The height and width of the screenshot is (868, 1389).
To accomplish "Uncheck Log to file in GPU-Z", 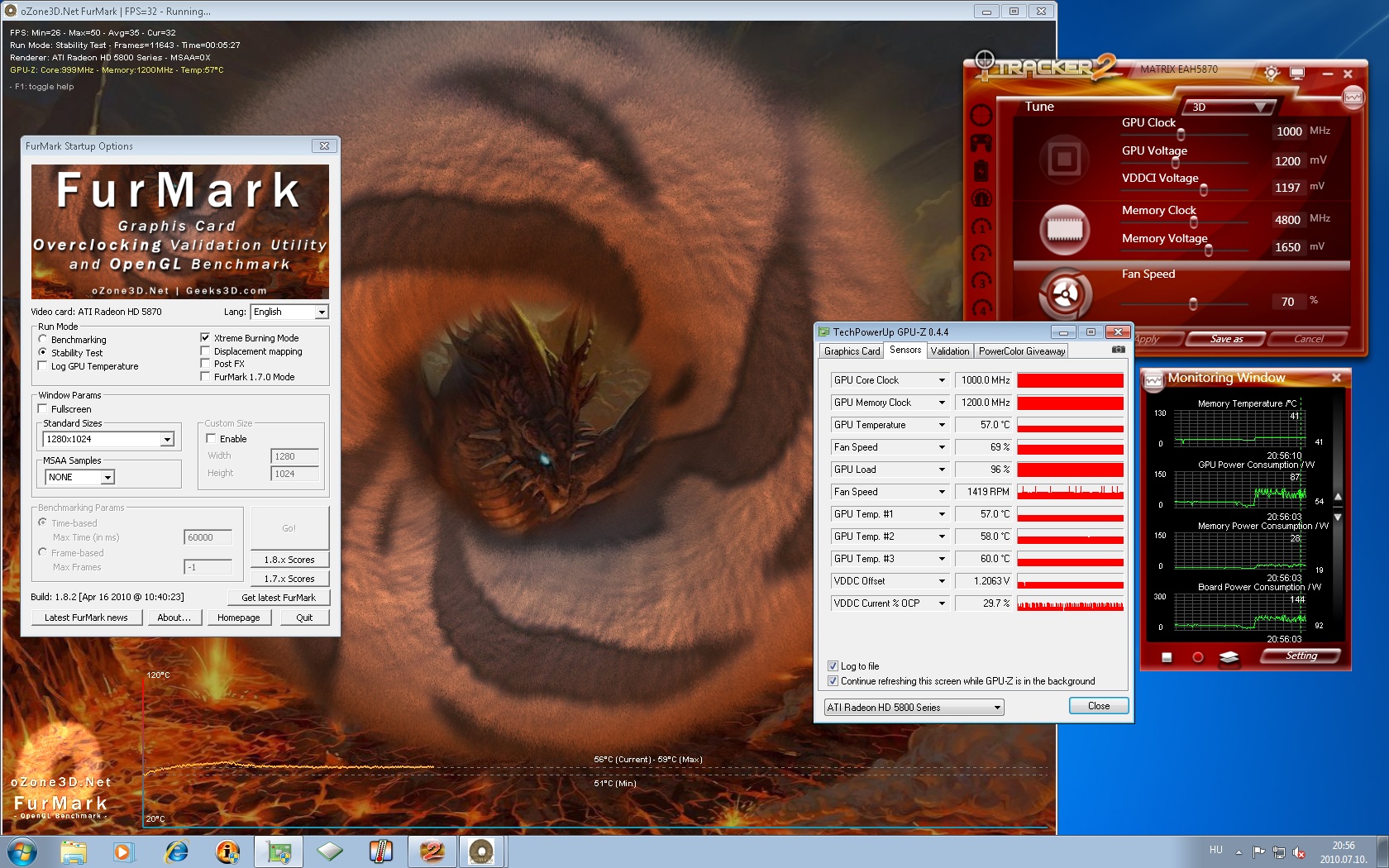I will tap(833, 665).
